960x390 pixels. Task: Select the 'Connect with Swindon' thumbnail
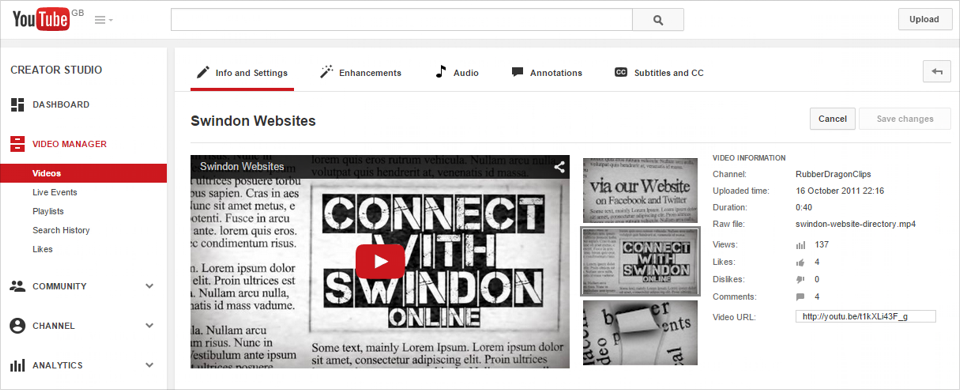click(x=640, y=261)
